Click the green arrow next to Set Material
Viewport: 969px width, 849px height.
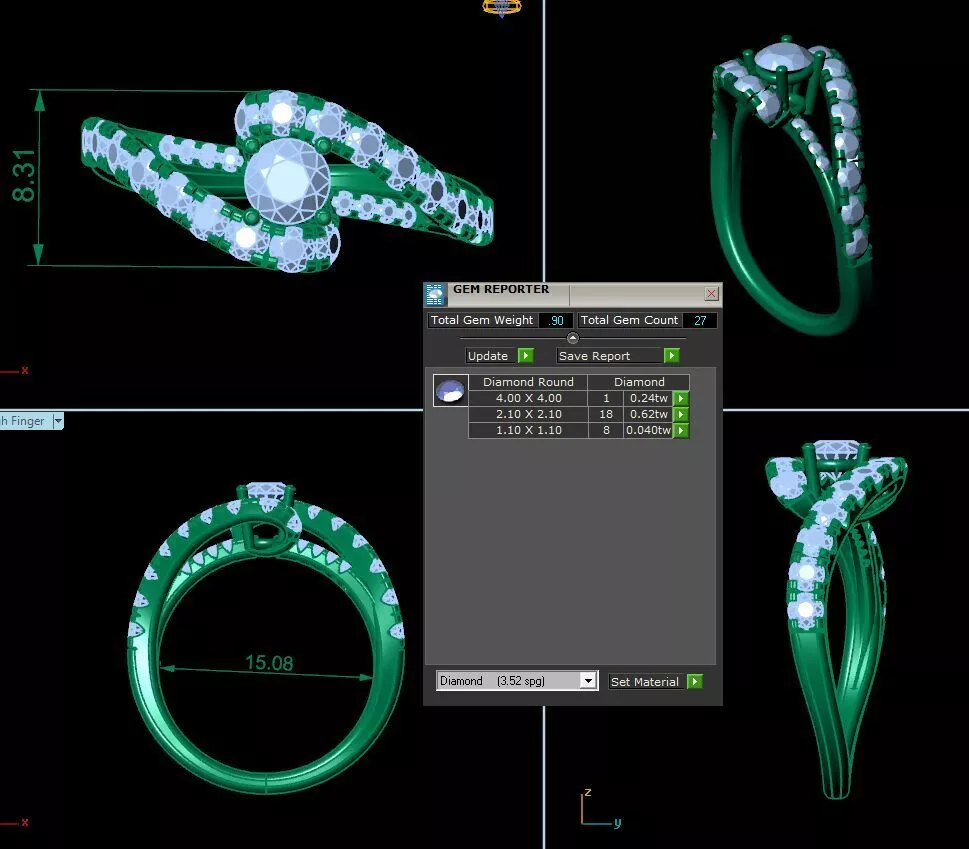click(x=695, y=682)
